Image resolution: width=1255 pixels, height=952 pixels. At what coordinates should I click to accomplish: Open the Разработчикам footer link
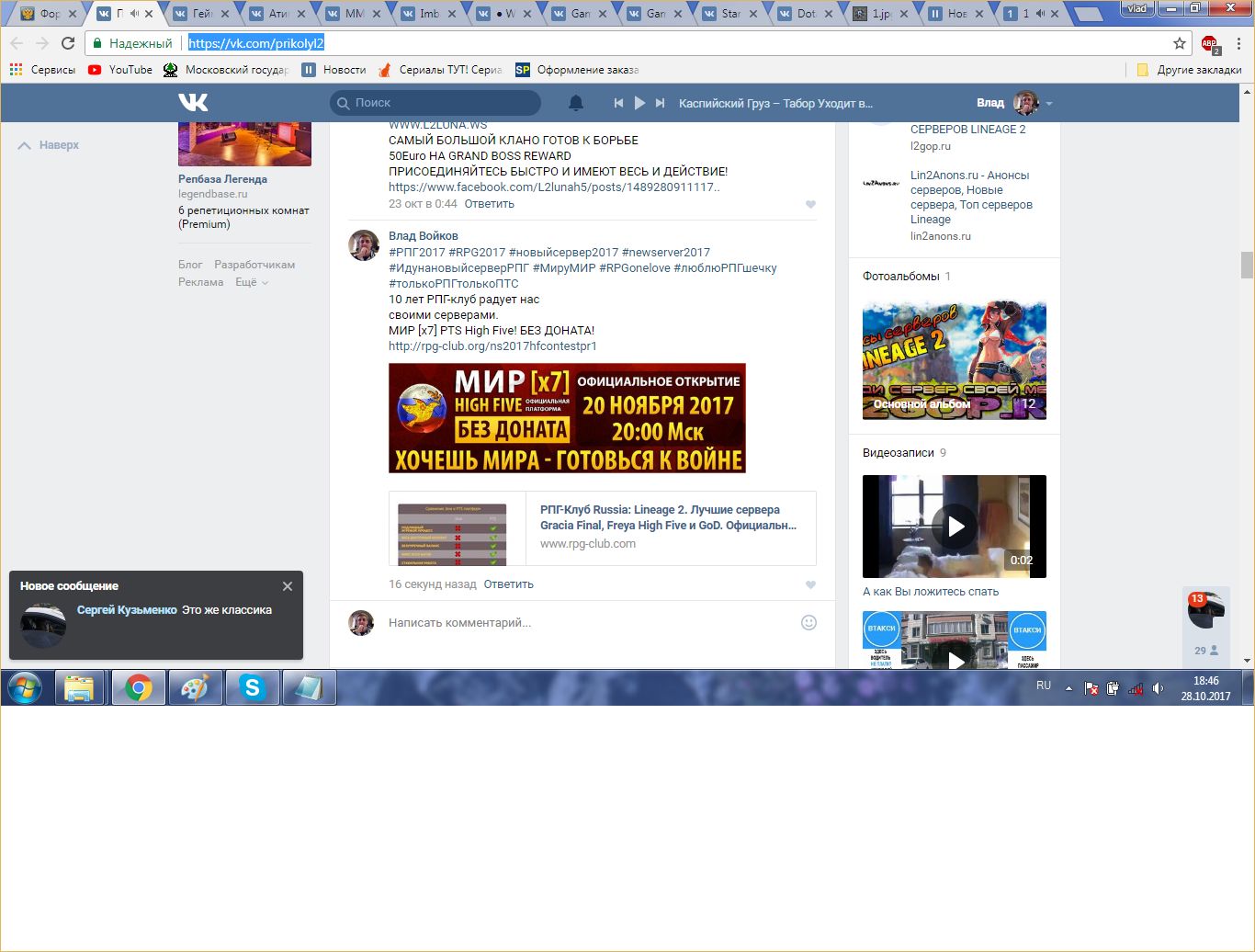[254, 265]
